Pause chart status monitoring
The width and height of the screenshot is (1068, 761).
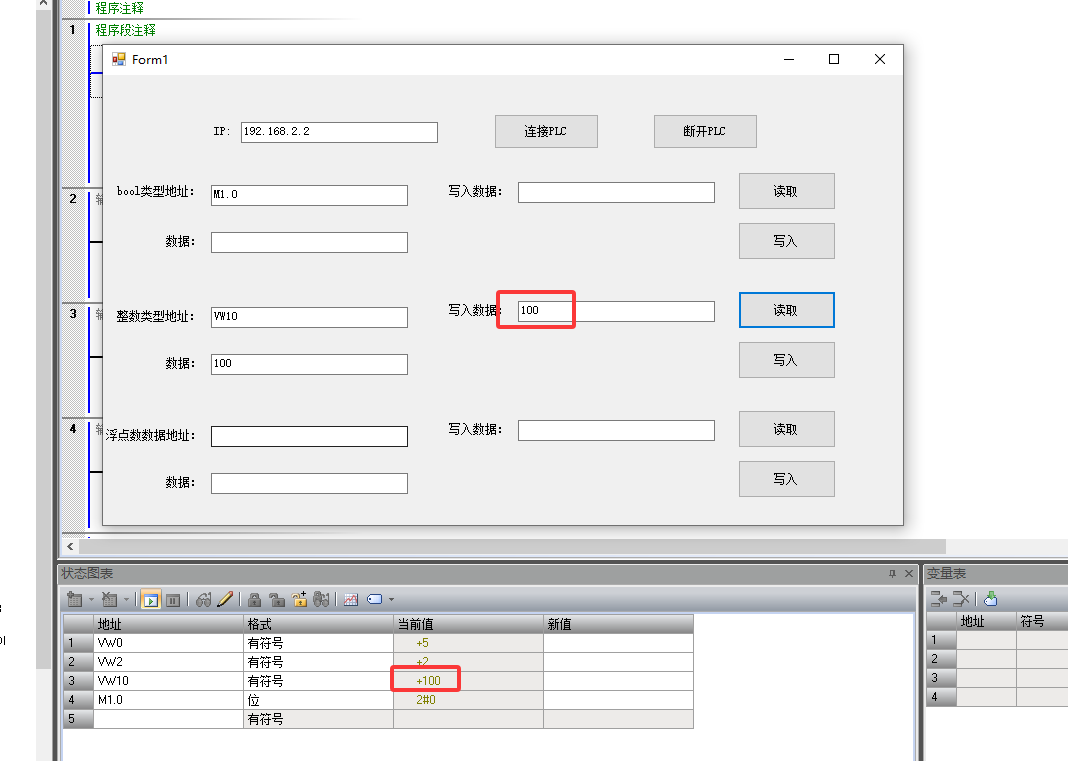coord(173,599)
